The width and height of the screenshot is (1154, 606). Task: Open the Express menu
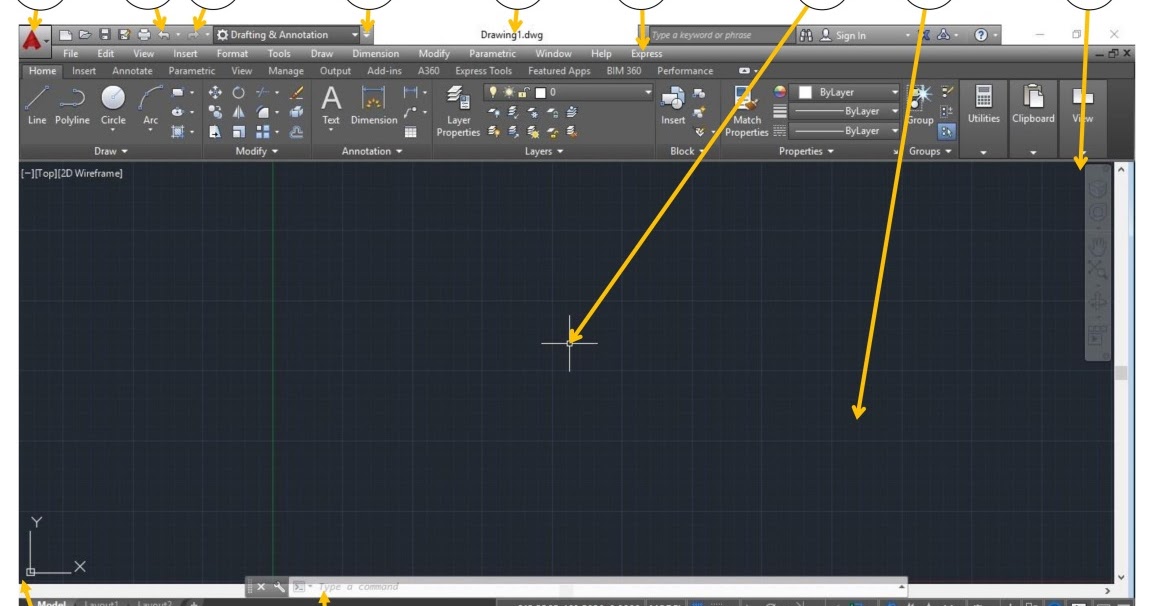(645, 53)
